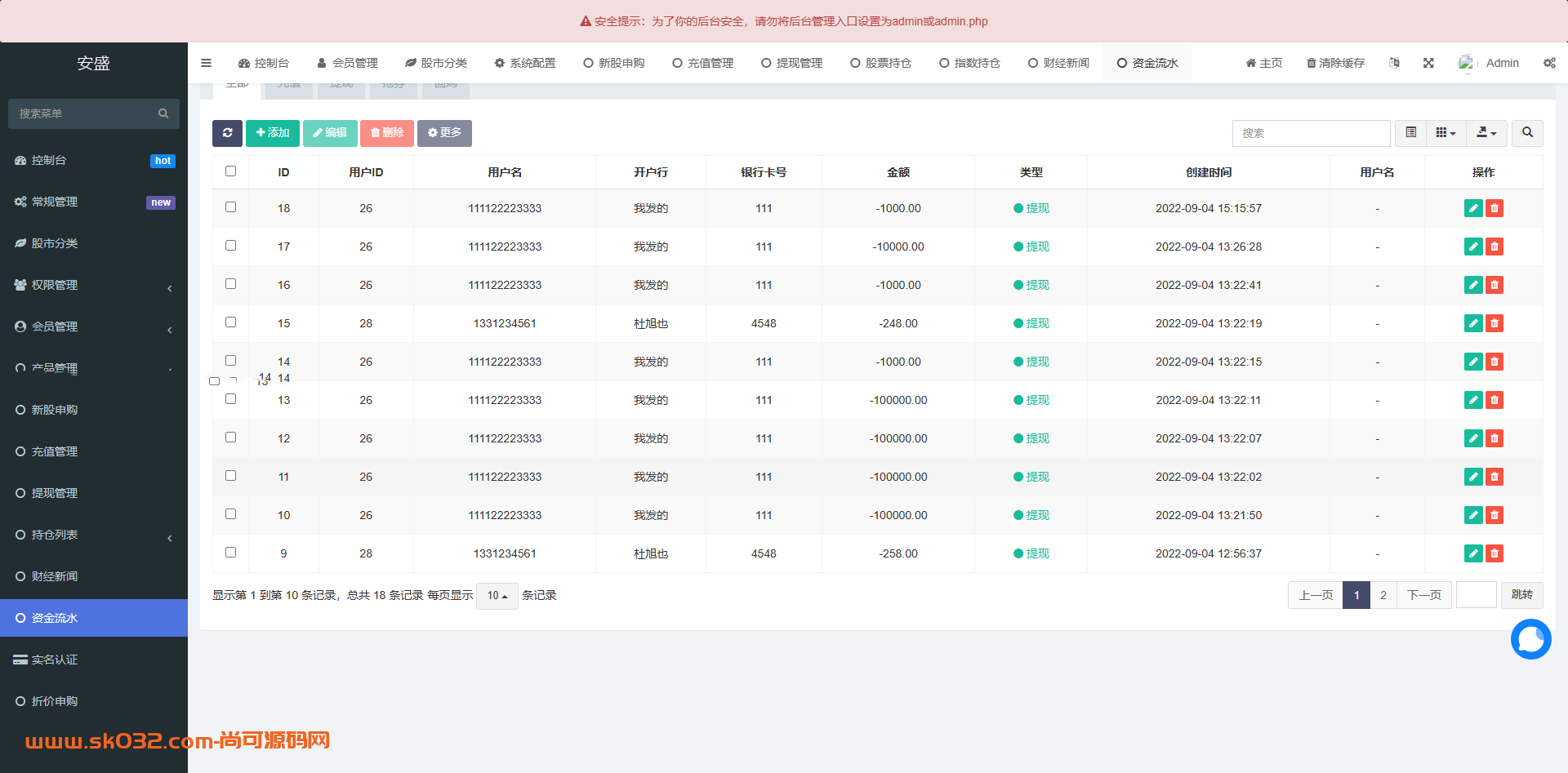1568x773 pixels.
Task: Open the chat bubble floating icon
Action: [x=1530, y=639]
